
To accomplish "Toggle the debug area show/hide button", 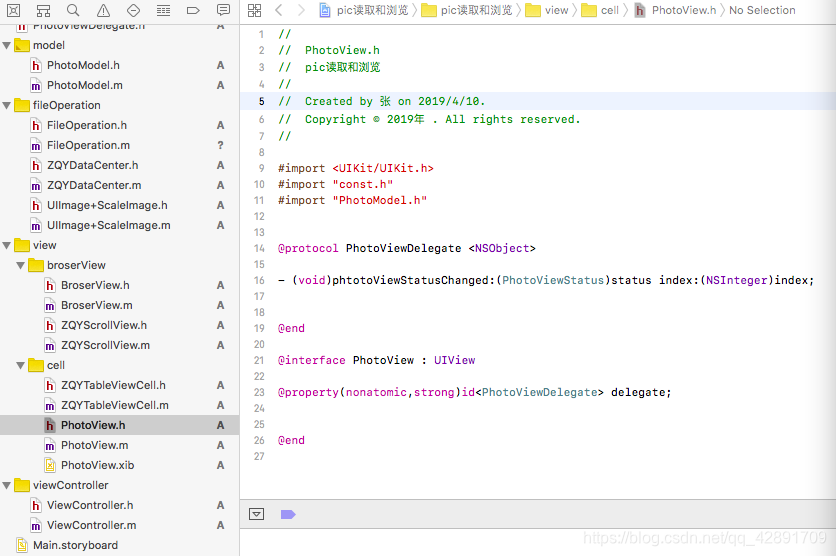I will click(x=256, y=514).
